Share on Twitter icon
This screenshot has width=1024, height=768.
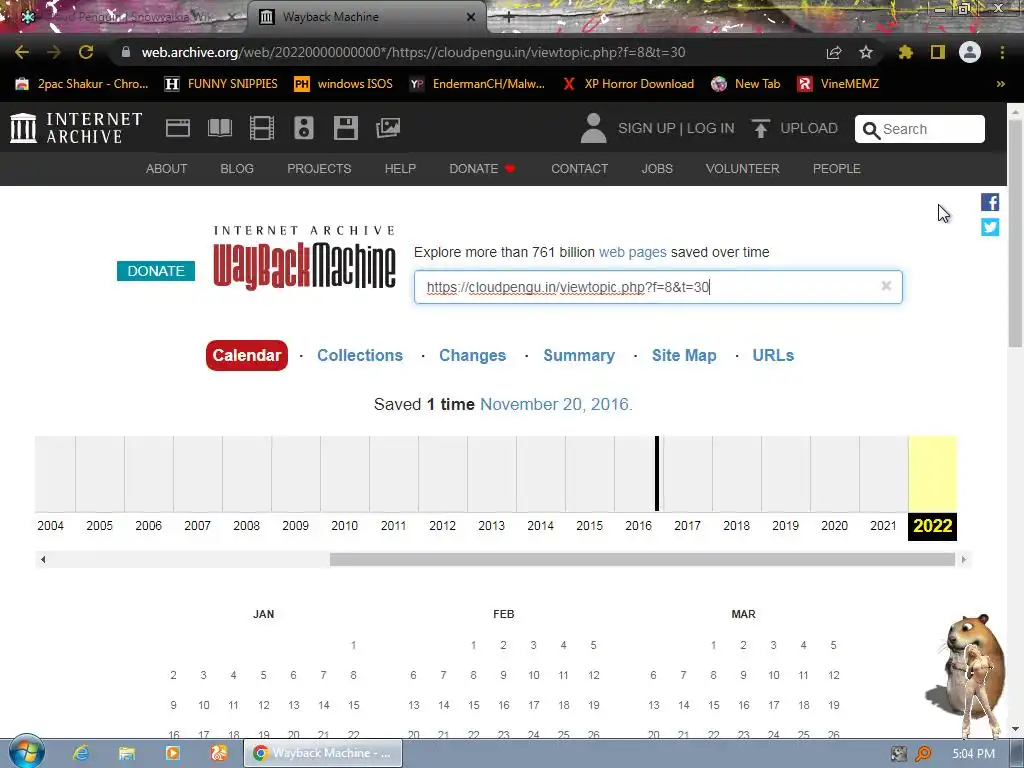click(x=990, y=227)
